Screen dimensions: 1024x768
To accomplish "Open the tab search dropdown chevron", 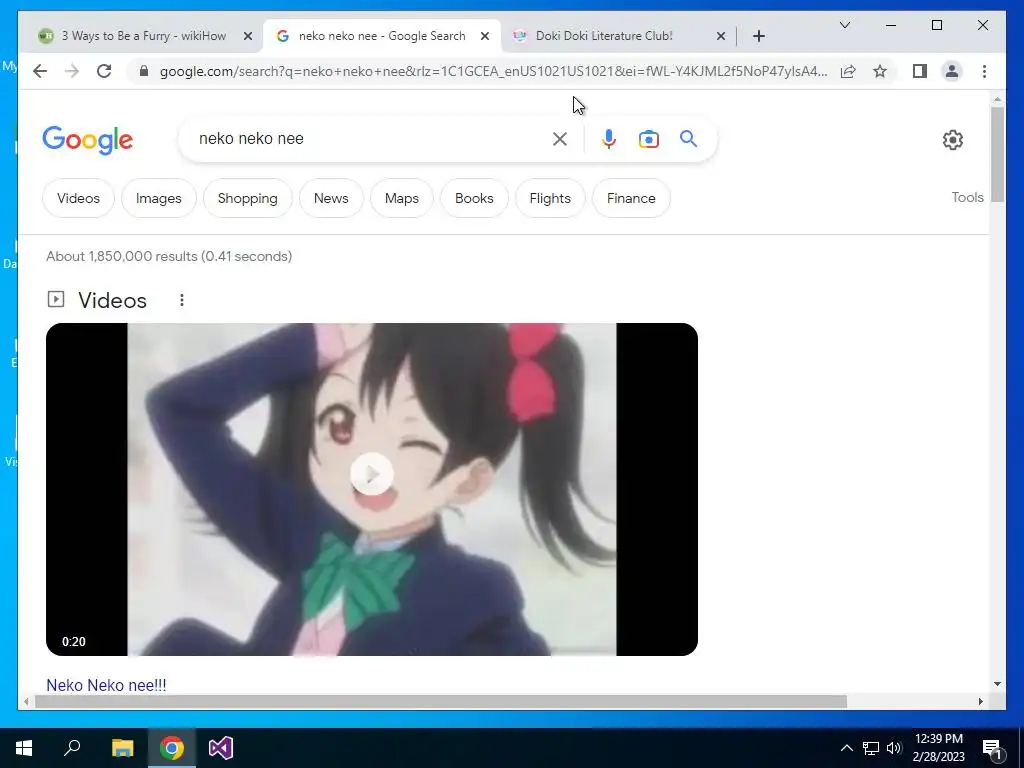I will coord(844,25).
